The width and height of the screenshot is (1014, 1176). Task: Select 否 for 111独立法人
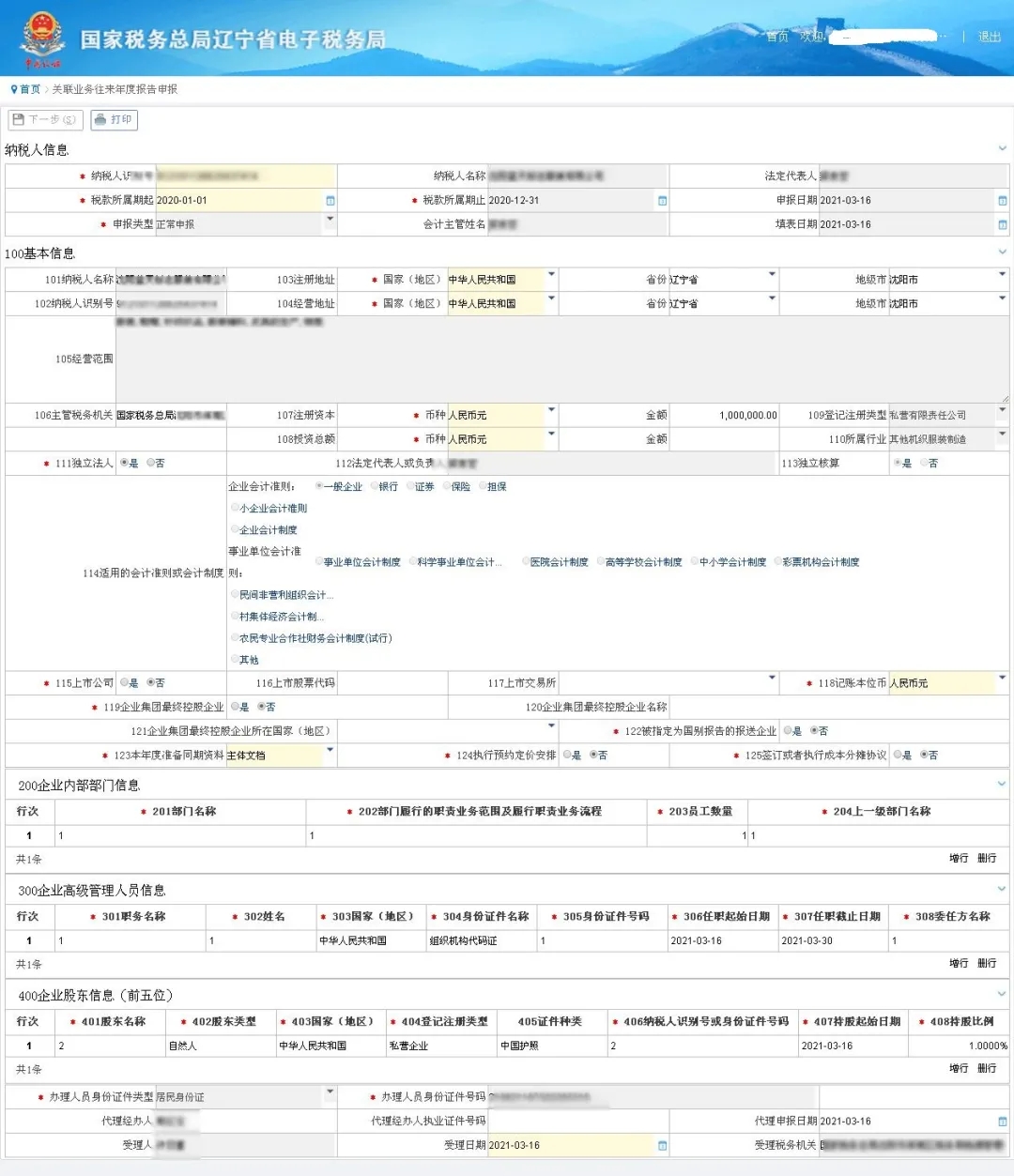pyautogui.click(x=151, y=463)
